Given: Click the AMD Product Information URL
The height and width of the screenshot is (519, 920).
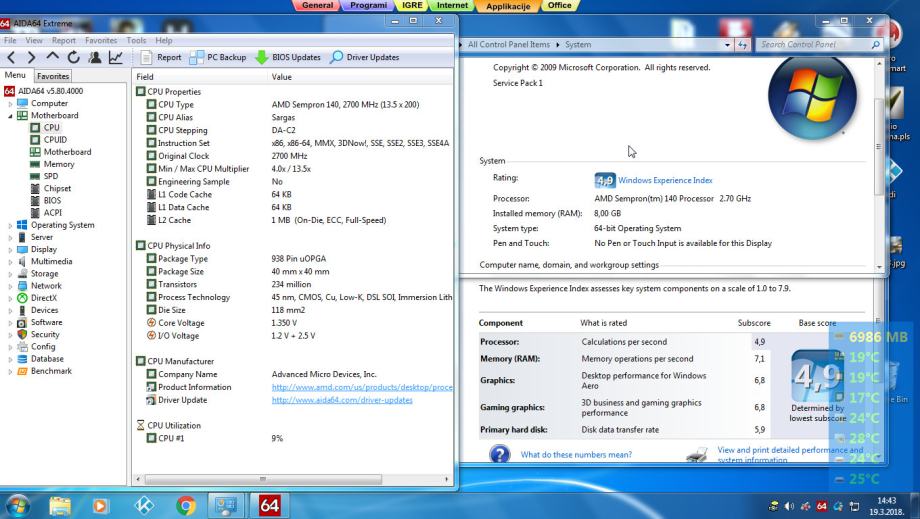Looking at the screenshot, I should tap(362, 387).
